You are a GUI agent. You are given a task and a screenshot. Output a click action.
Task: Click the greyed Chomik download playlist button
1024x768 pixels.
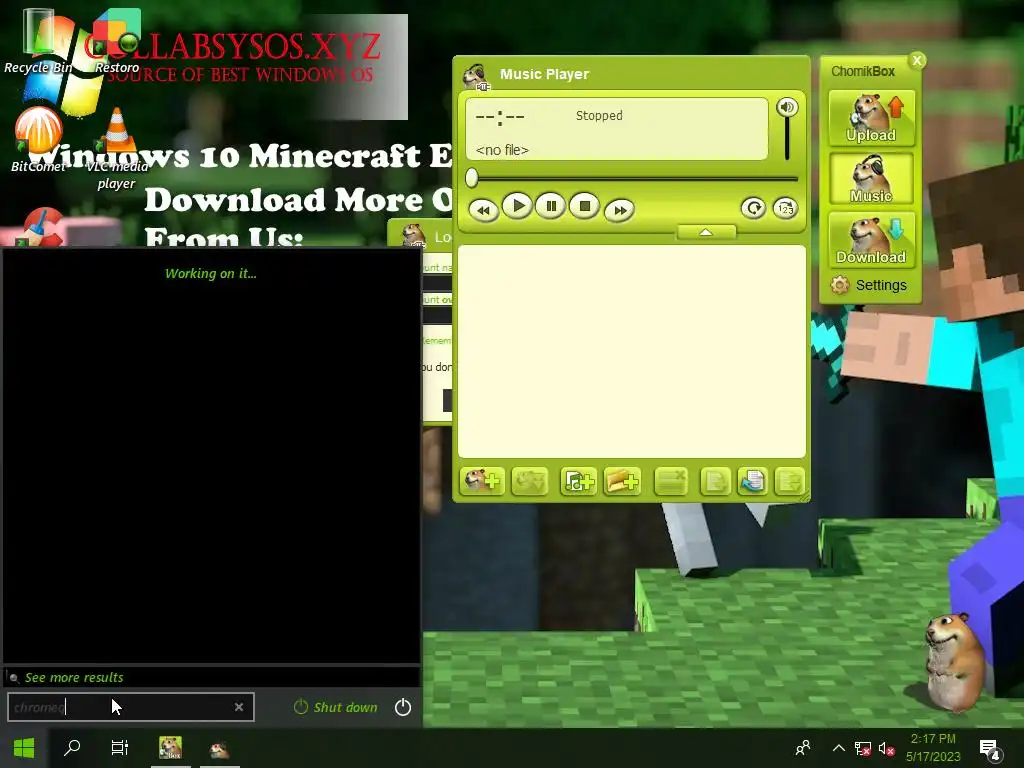pos(530,481)
